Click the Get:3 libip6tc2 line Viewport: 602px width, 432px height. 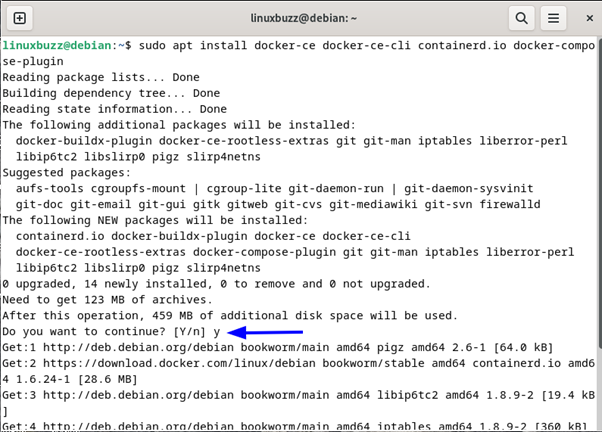[298, 395]
